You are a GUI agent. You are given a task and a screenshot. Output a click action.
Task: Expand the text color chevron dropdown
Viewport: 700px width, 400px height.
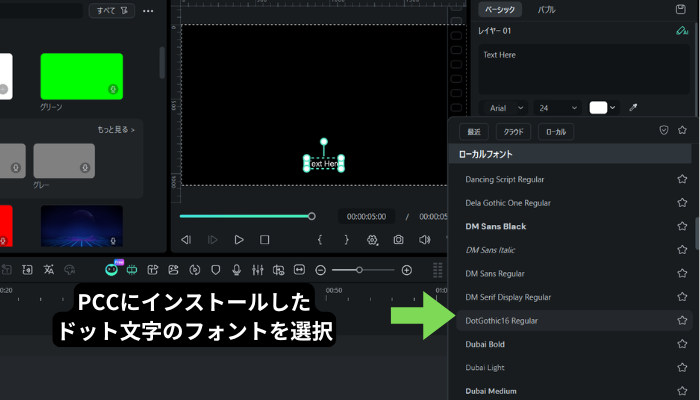[x=612, y=108]
